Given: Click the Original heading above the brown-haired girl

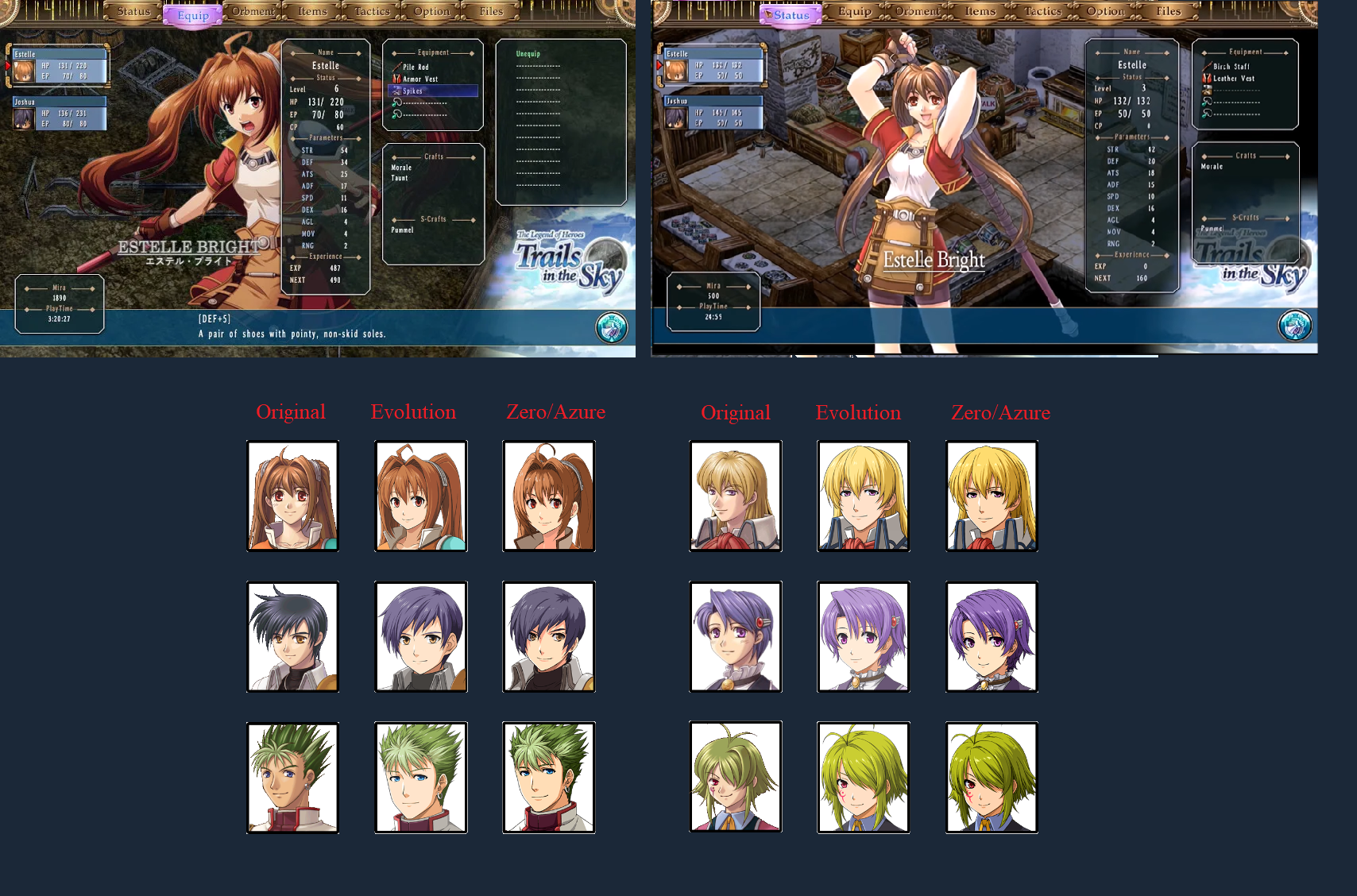Looking at the screenshot, I should pos(291,411).
